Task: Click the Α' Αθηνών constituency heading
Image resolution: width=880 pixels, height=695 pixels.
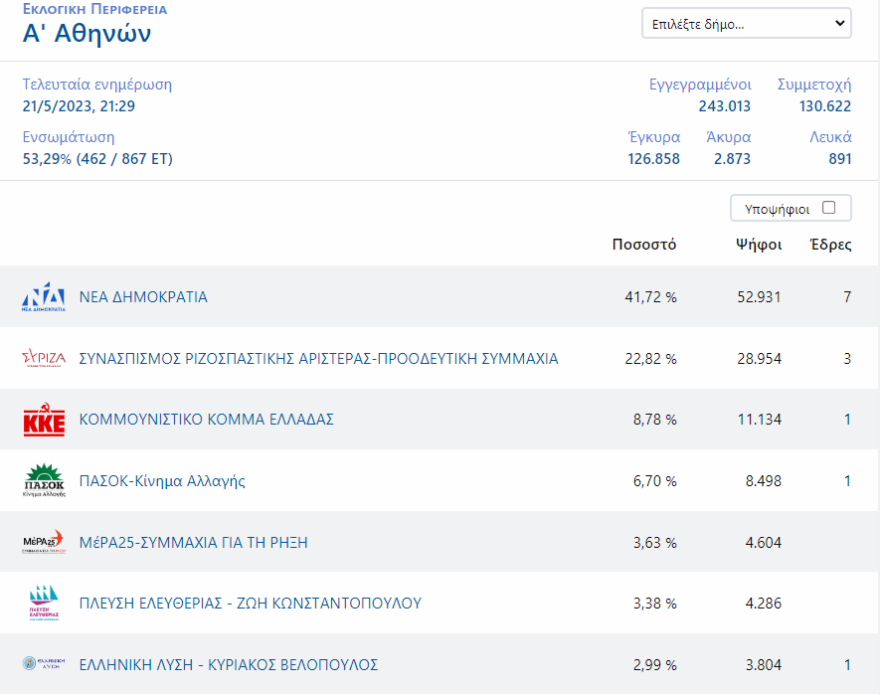Action: tap(87, 34)
